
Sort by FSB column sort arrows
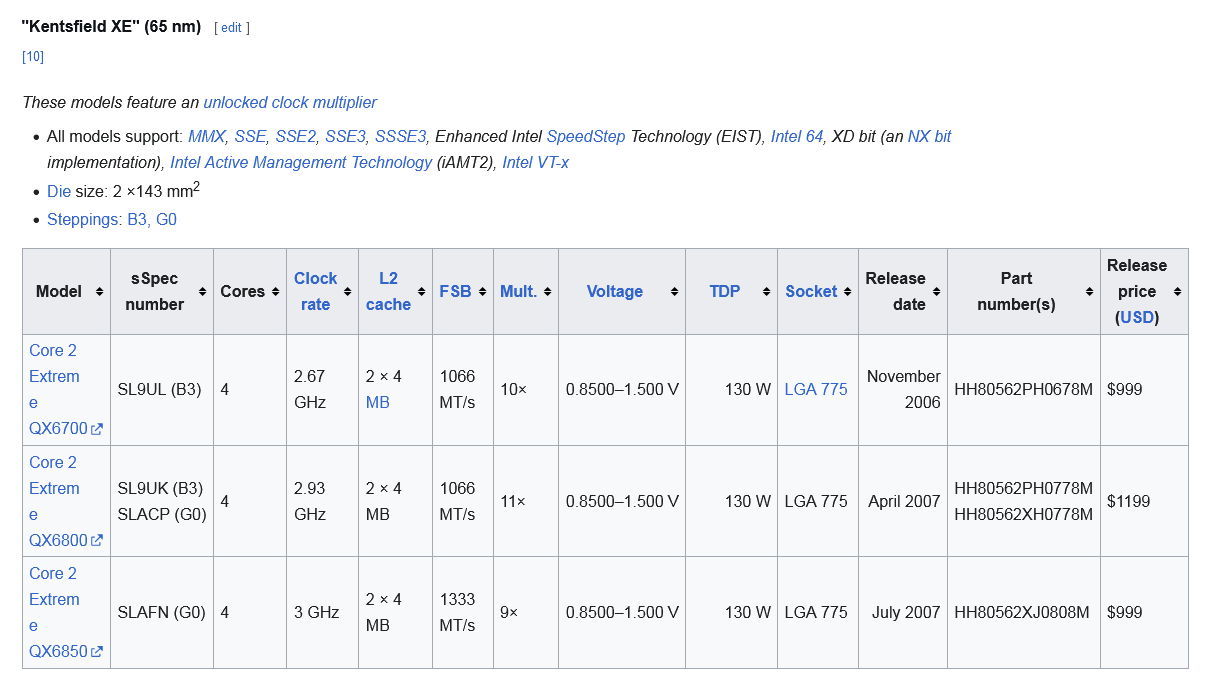coord(482,292)
